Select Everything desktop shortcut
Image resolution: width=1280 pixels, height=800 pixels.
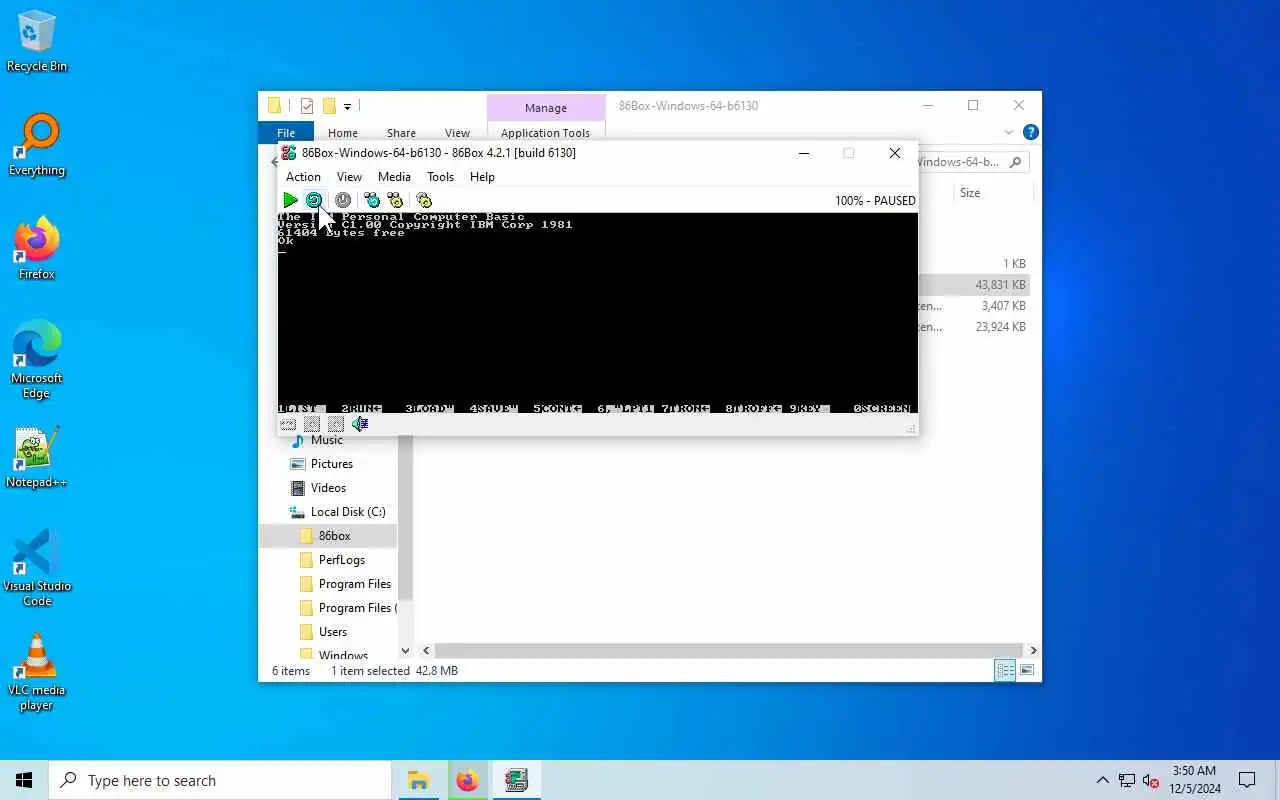[x=37, y=146]
